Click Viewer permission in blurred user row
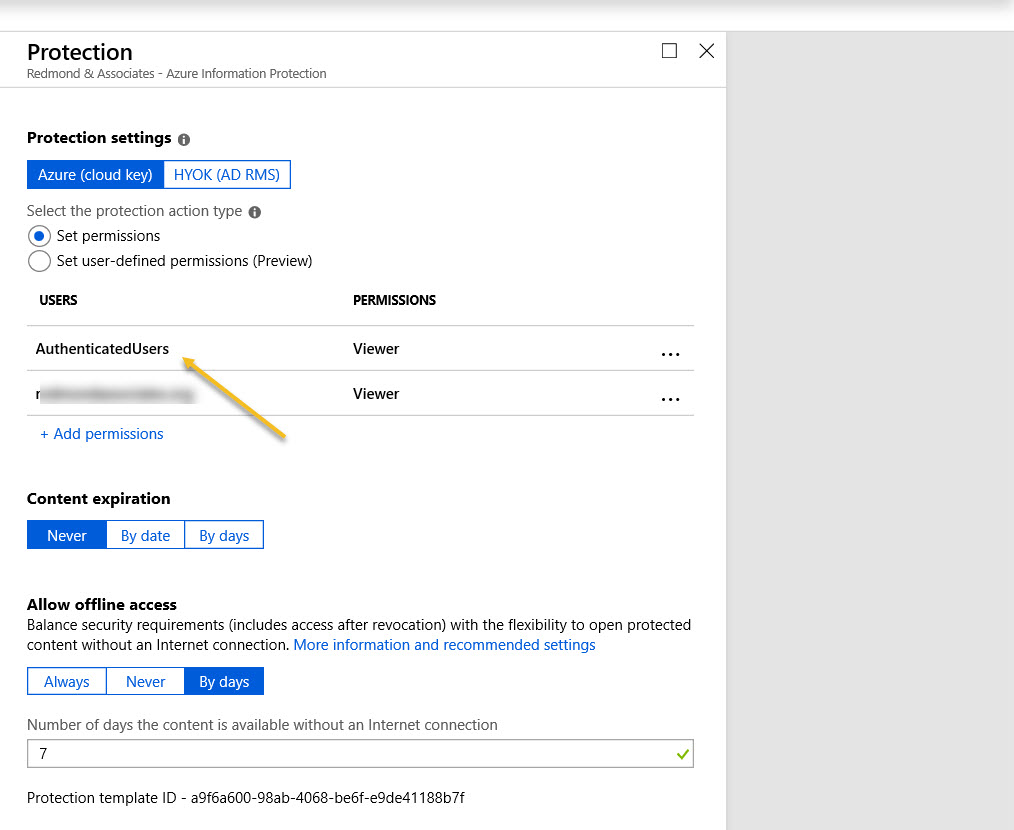 [376, 394]
